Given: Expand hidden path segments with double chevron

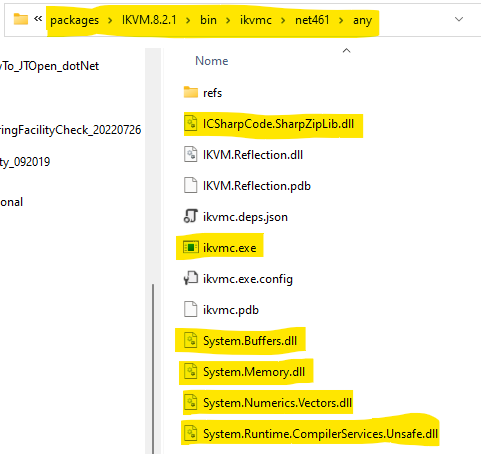Looking at the screenshot, I should point(38,19).
